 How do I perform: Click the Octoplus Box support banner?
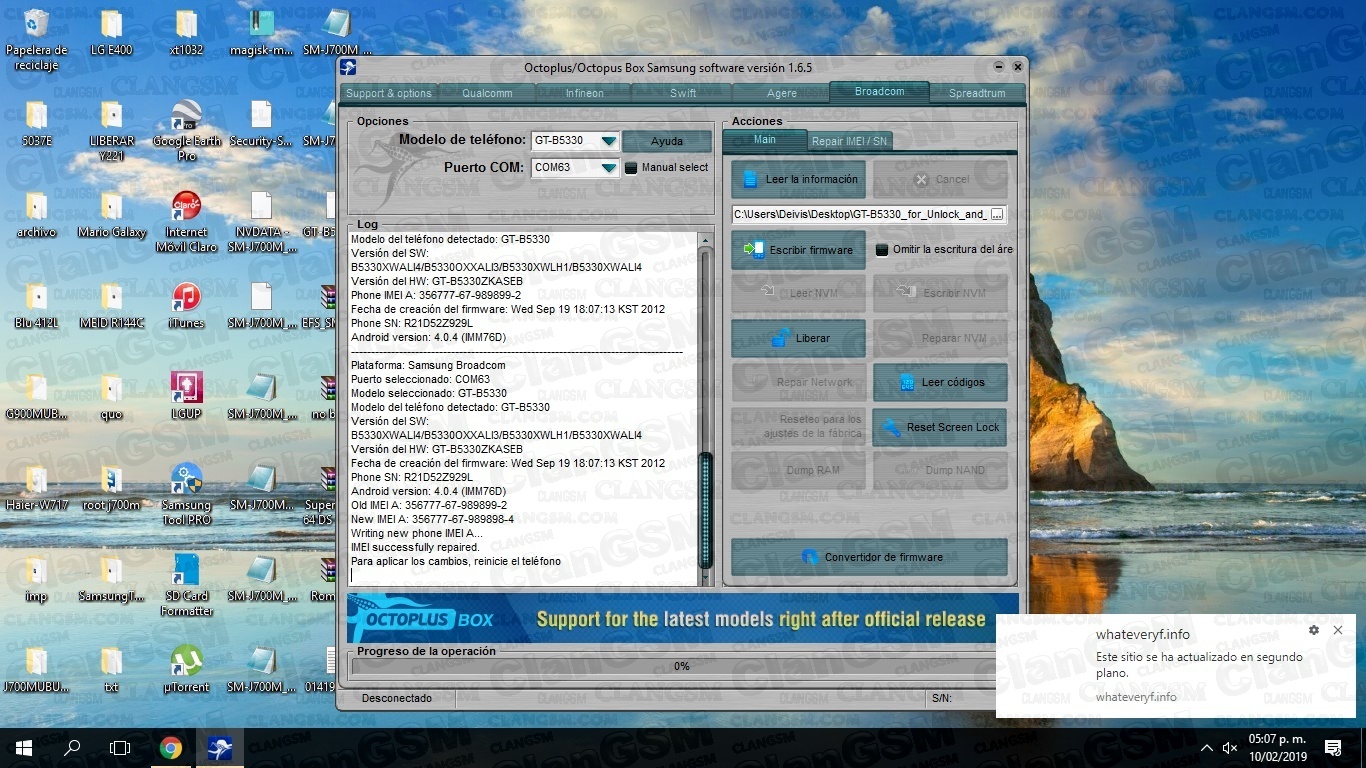click(683, 618)
